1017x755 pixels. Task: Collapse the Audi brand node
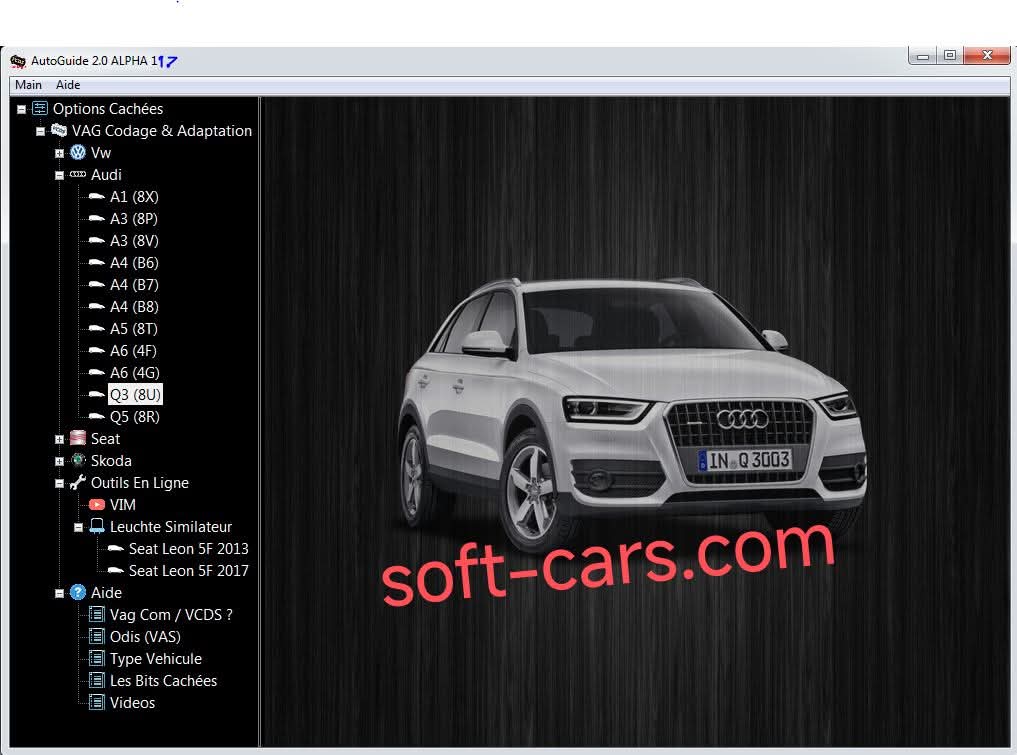[x=59, y=175]
